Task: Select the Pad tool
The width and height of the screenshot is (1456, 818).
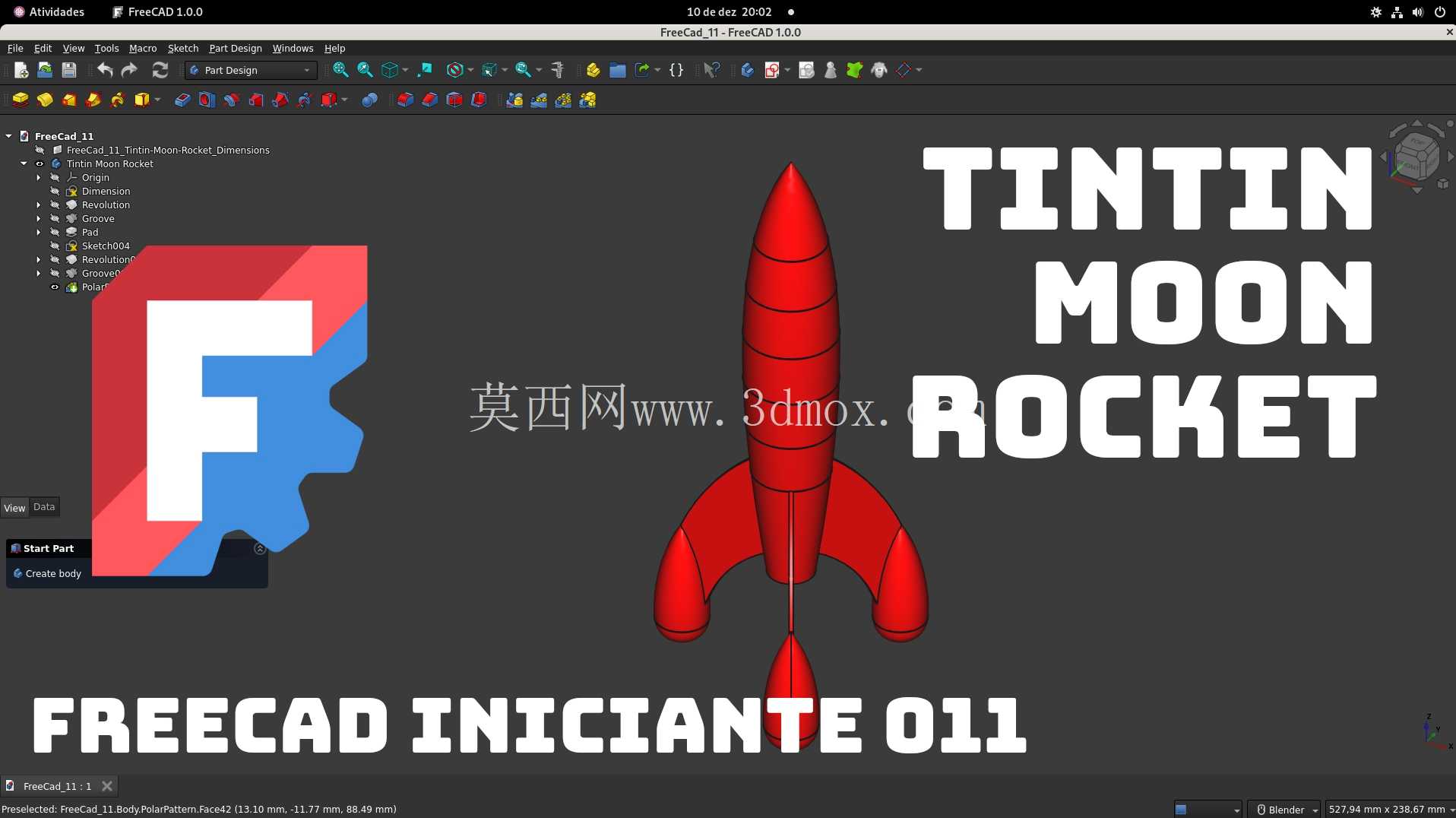Action: click(x=21, y=100)
